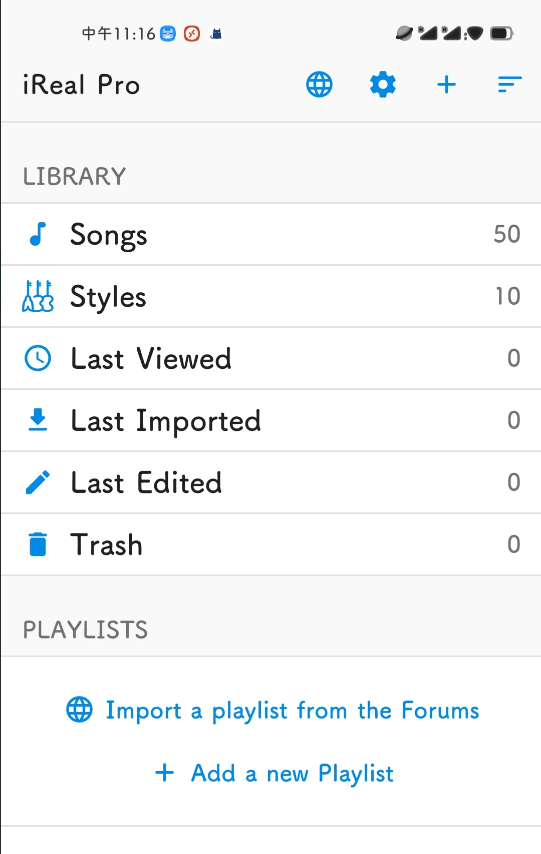Select the Last Viewed entry
The image size is (541, 854).
(x=271, y=358)
